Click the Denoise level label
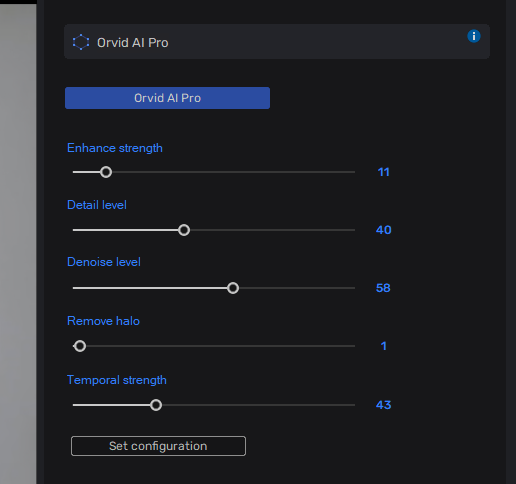Screen dimensions: 516x484 pyautogui.click(x=104, y=262)
